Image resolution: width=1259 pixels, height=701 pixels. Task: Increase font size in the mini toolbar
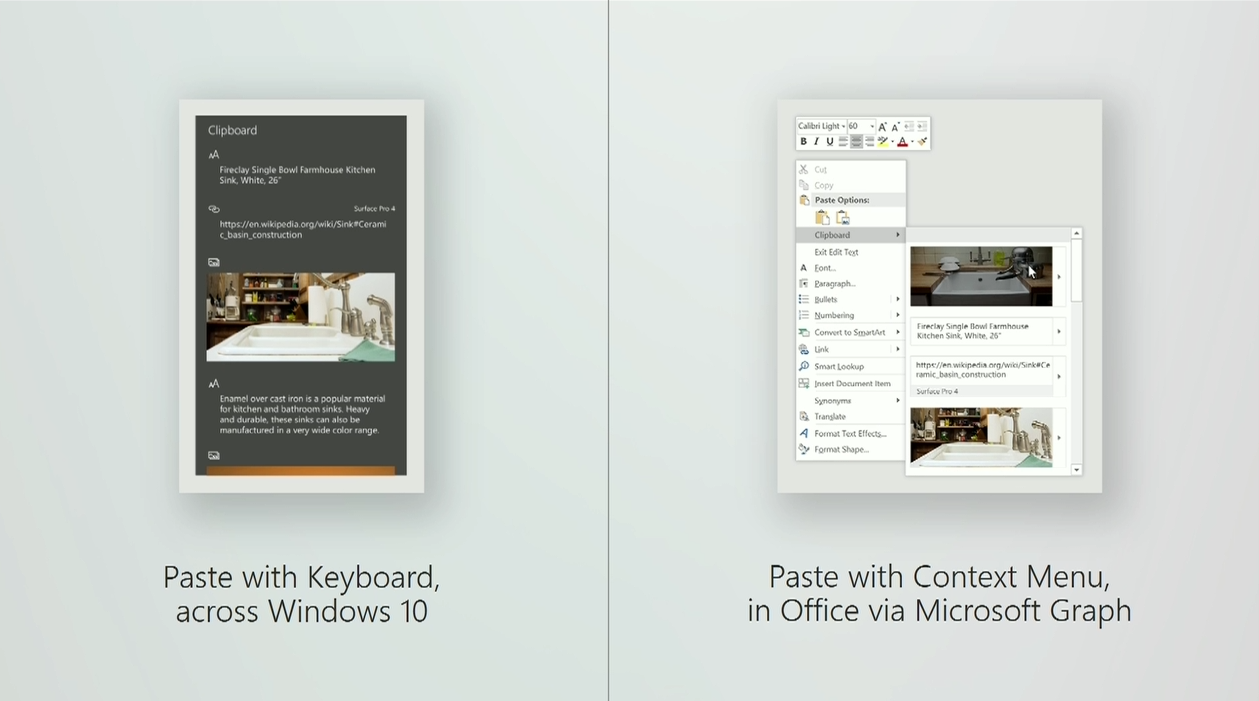882,127
